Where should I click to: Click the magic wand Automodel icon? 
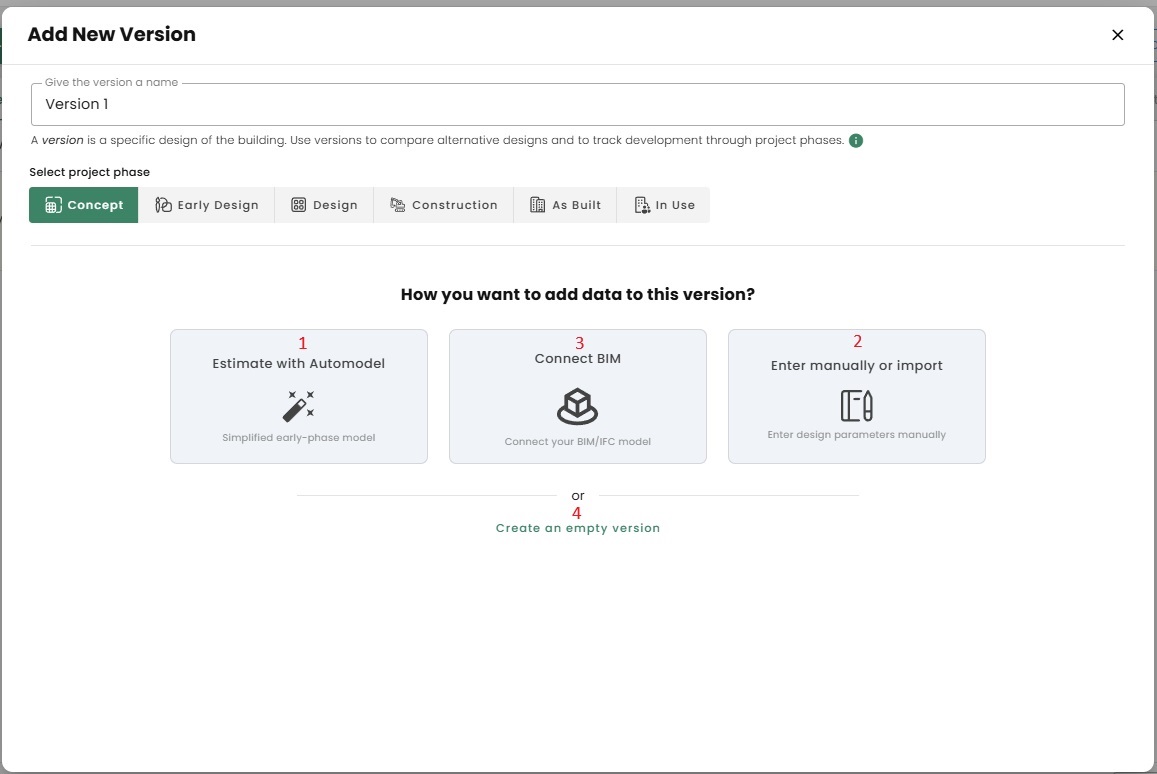298,405
